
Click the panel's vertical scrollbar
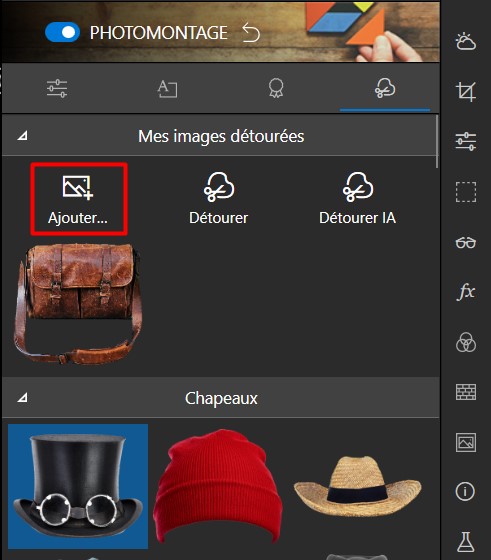[x=437, y=141]
